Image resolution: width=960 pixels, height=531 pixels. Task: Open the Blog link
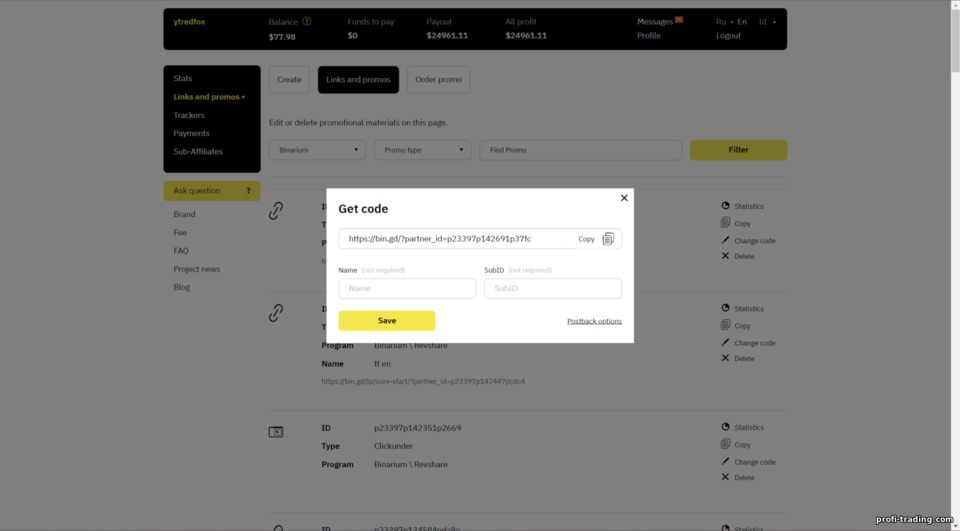click(182, 287)
